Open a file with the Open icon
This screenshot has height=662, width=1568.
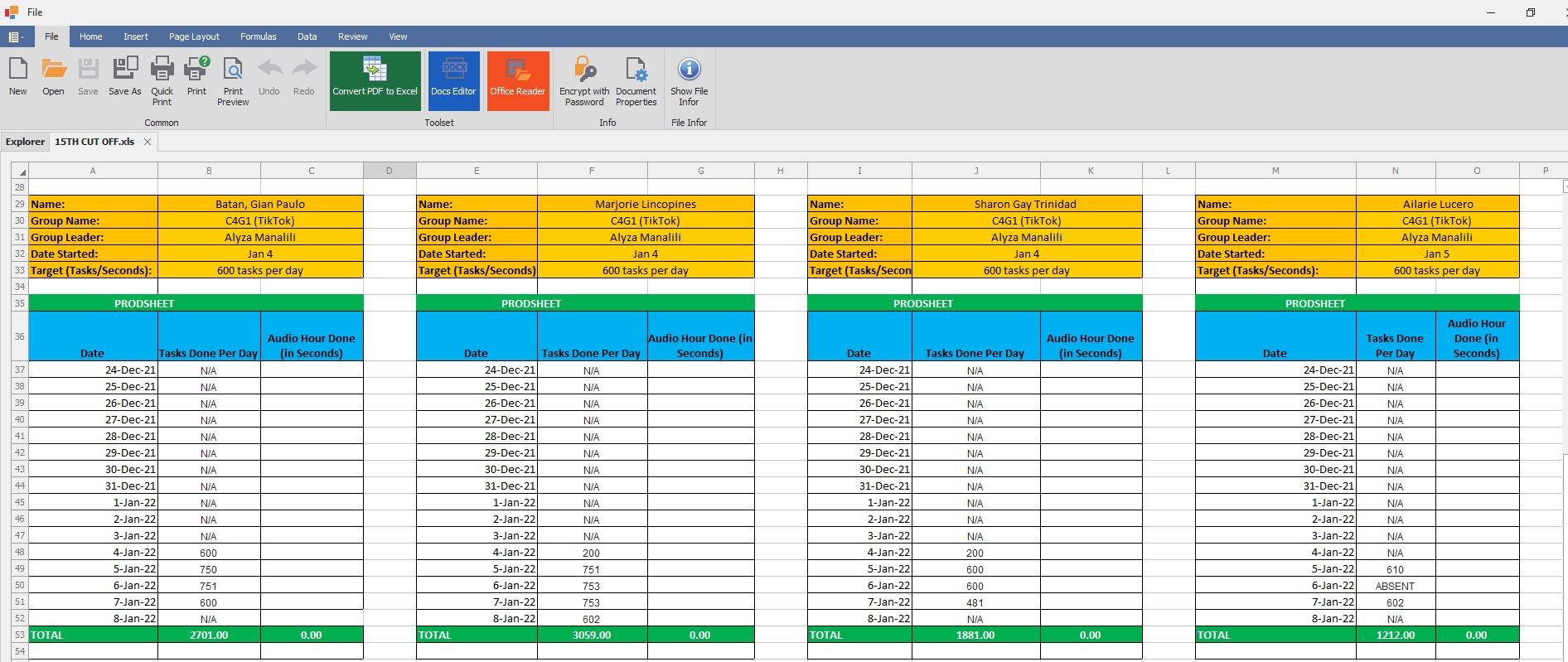[53, 69]
